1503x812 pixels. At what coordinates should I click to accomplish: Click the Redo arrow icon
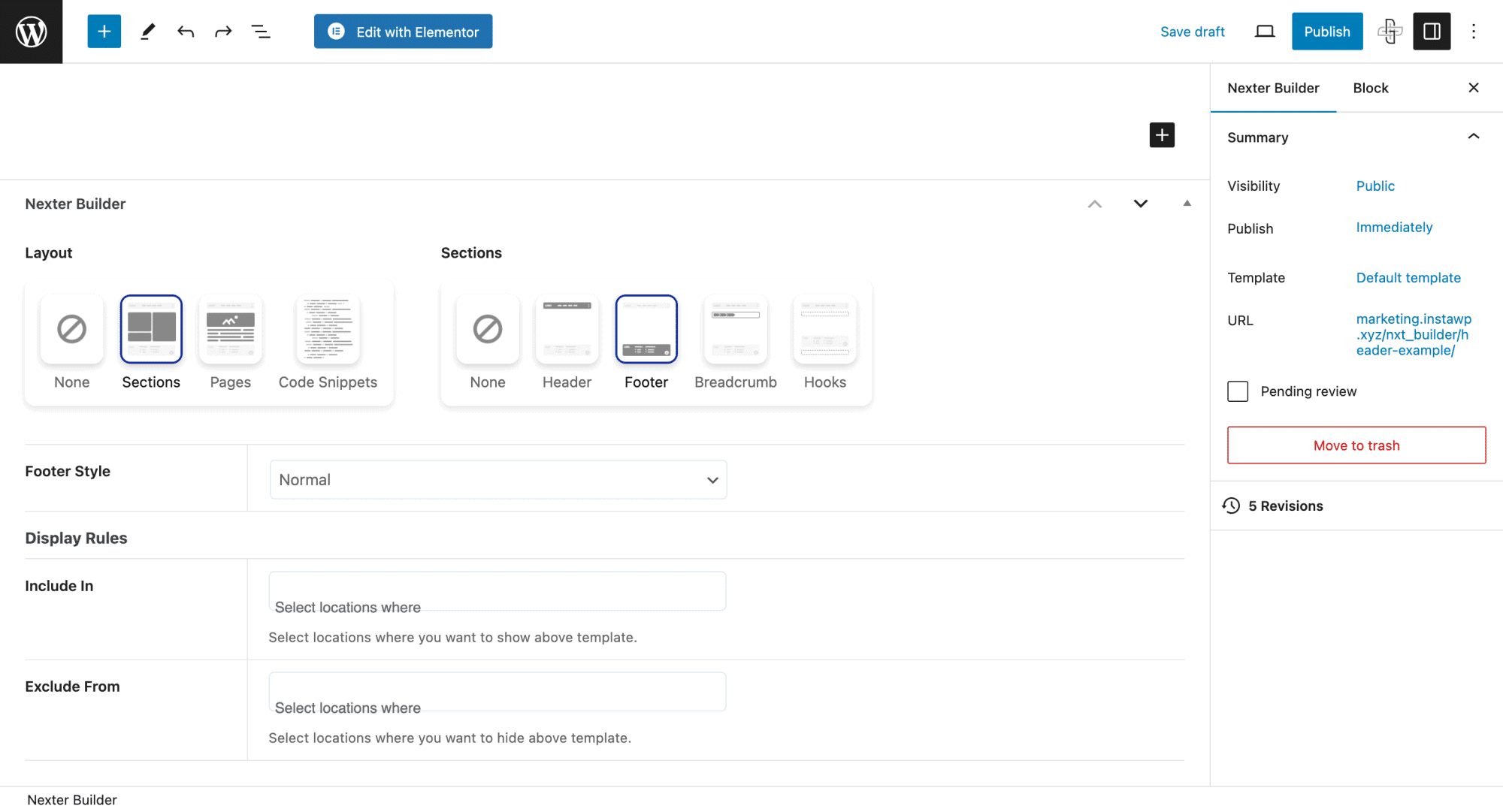coord(222,31)
